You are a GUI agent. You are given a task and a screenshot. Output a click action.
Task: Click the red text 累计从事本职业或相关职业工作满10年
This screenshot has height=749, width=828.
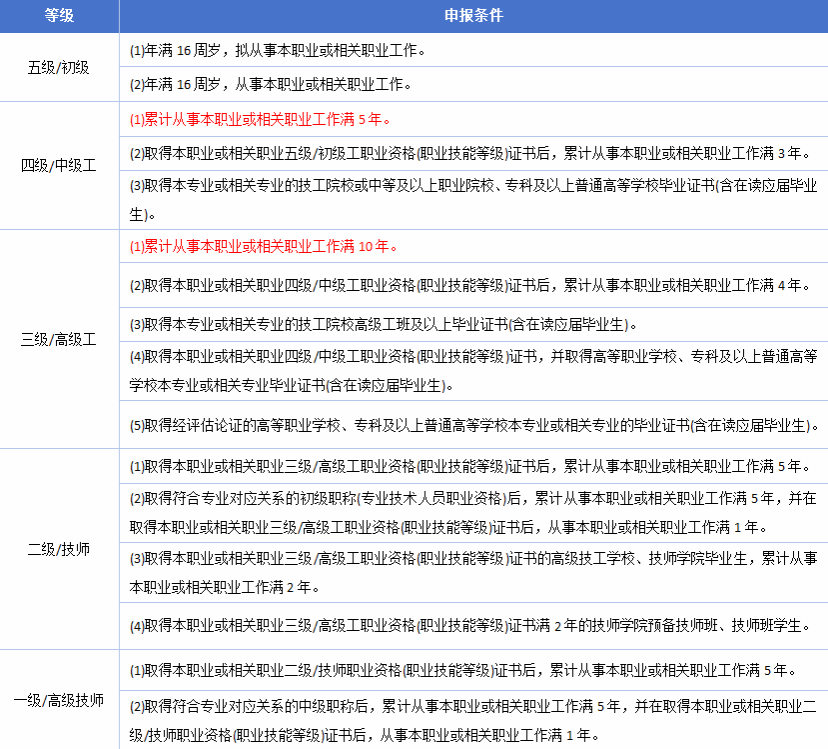tap(264, 246)
